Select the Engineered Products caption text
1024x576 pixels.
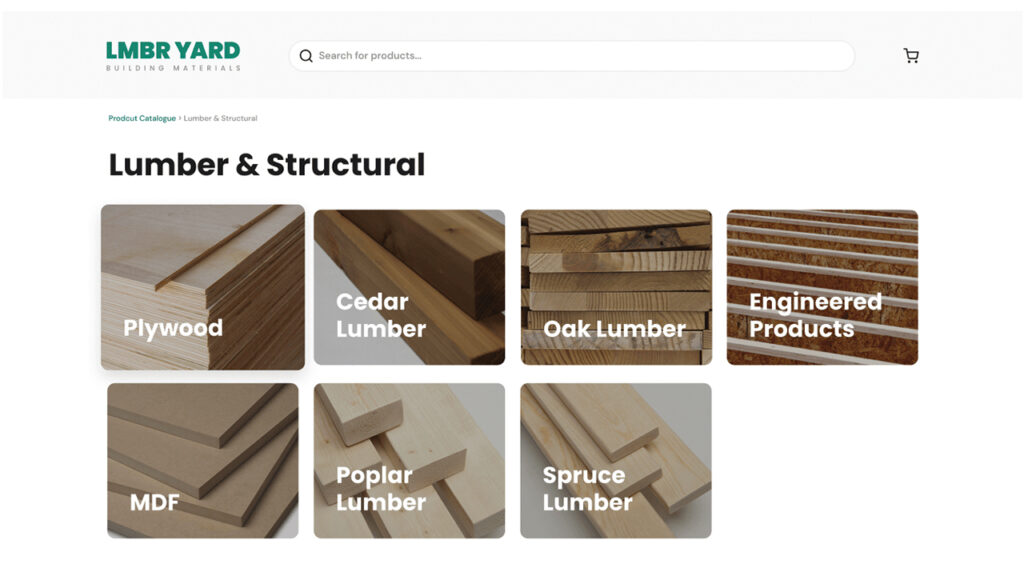[x=816, y=315]
